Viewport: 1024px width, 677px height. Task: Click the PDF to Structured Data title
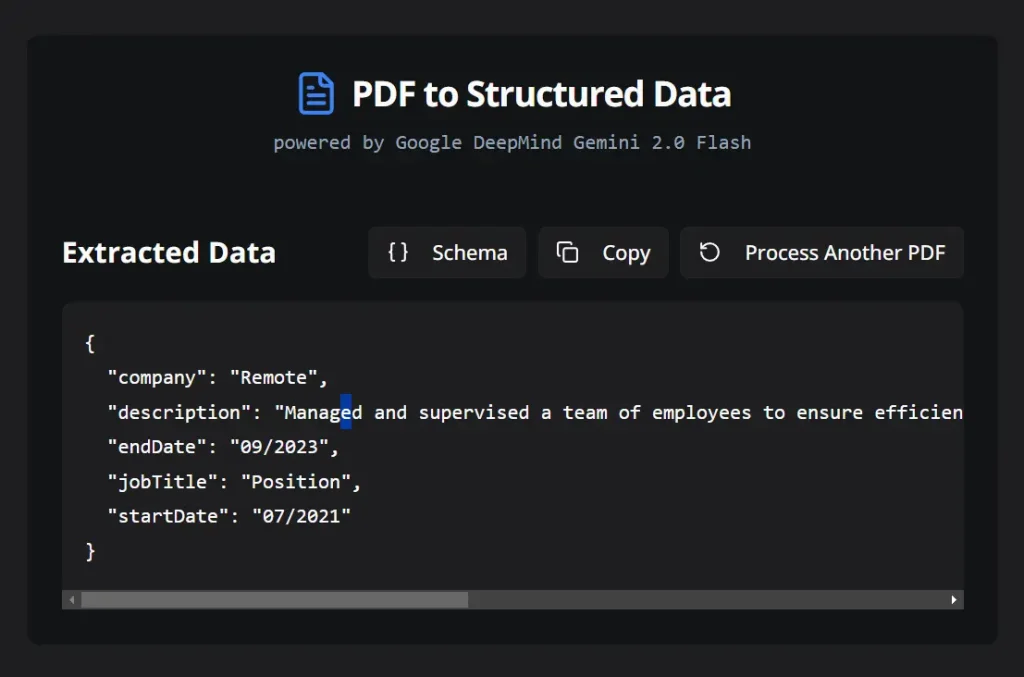click(540, 93)
